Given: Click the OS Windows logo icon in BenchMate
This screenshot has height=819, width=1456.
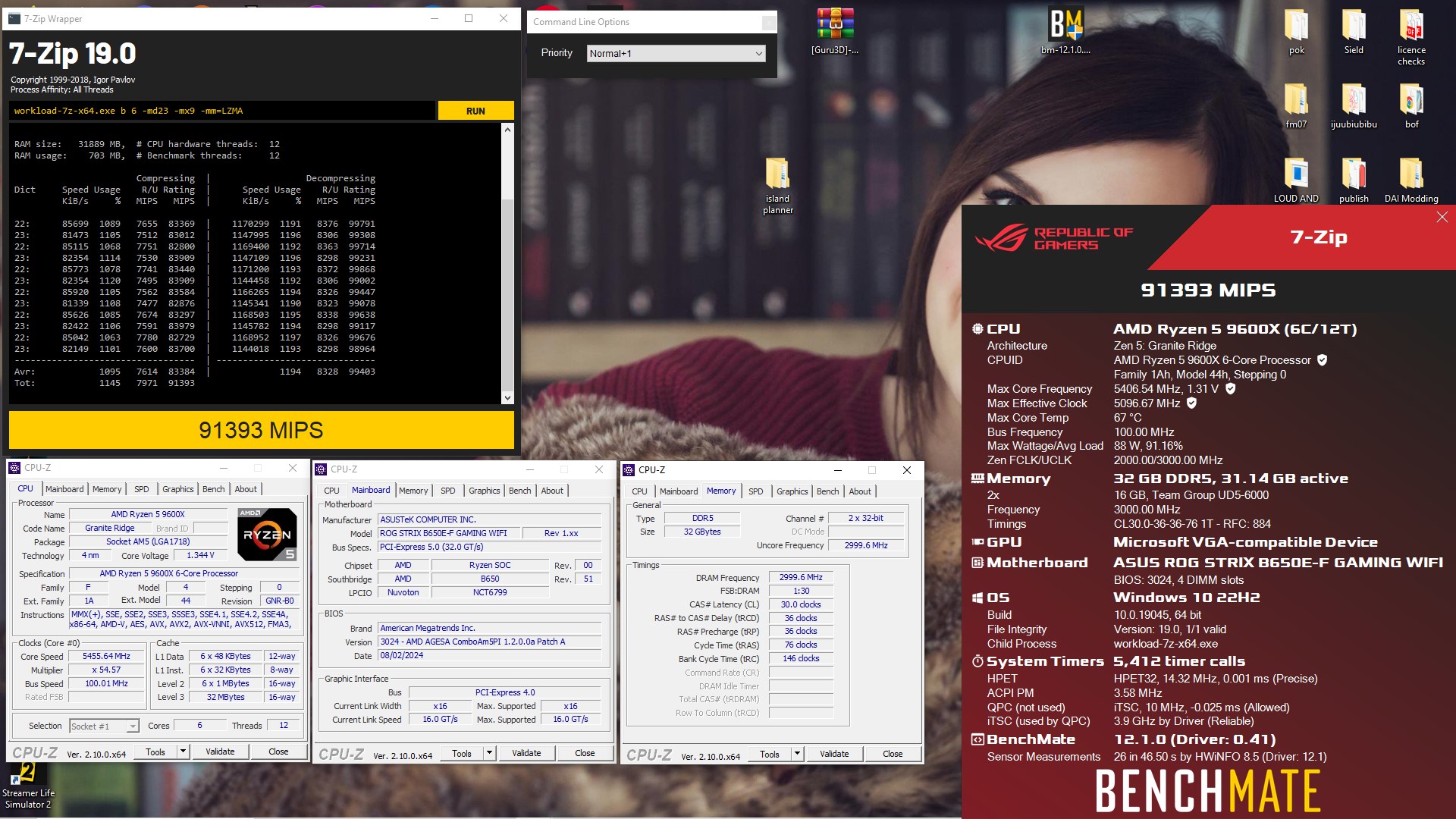Looking at the screenshot, I should [x=977, y=598].
